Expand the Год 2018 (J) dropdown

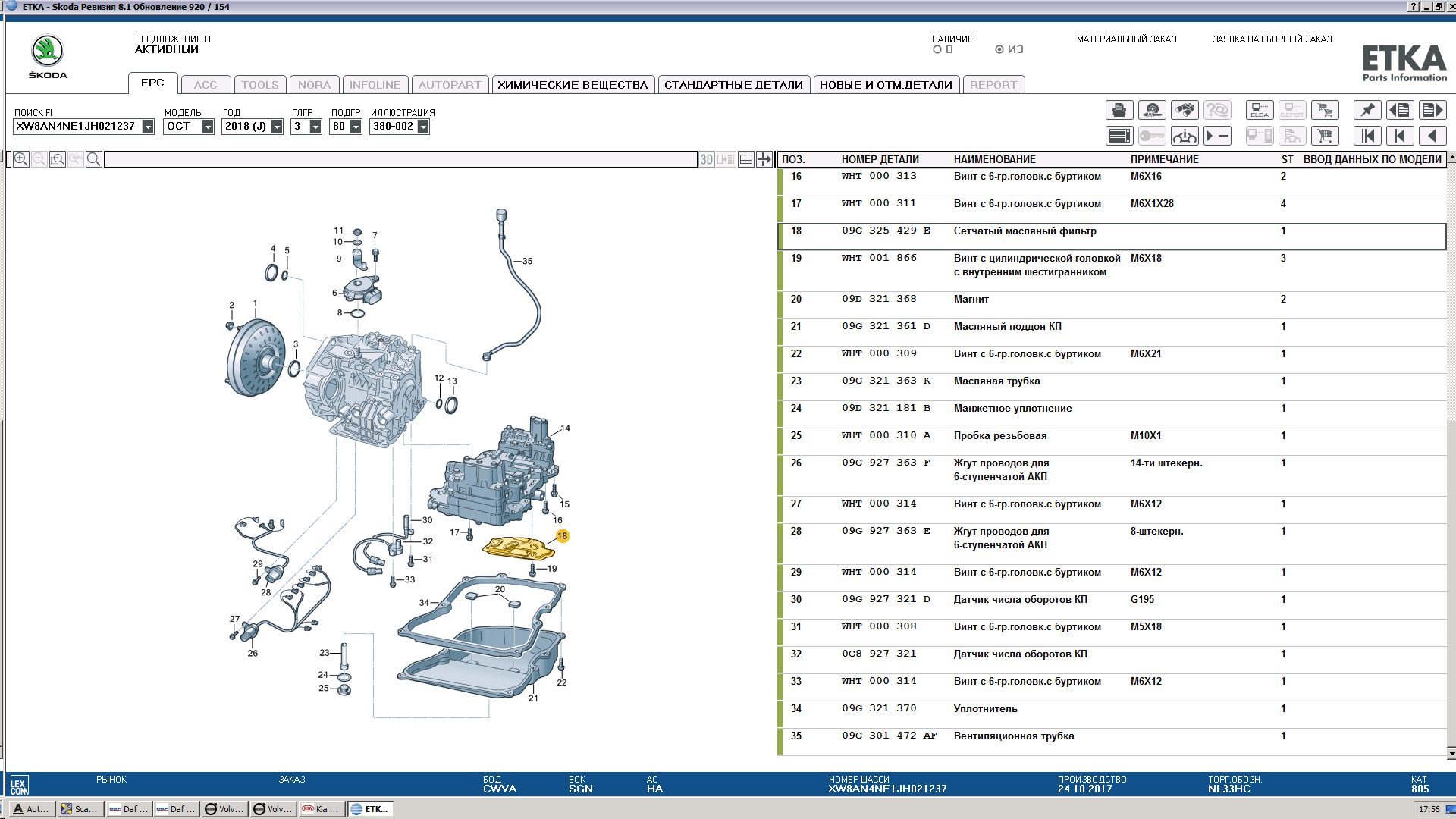[277, 127]
